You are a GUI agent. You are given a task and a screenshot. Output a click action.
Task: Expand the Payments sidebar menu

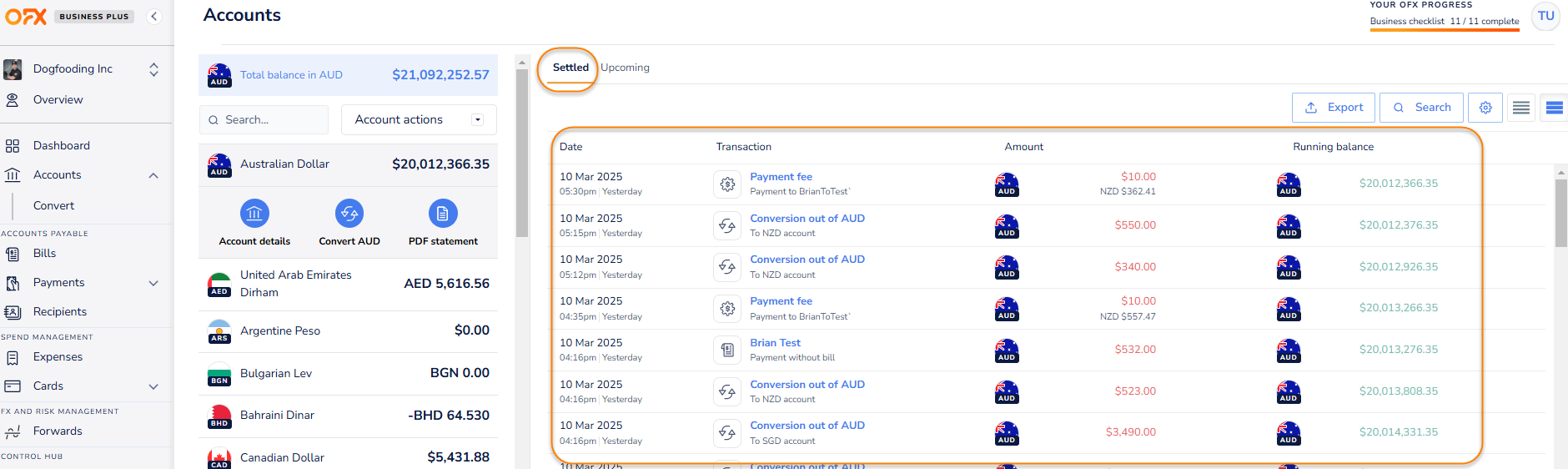[x=153, y=283]
